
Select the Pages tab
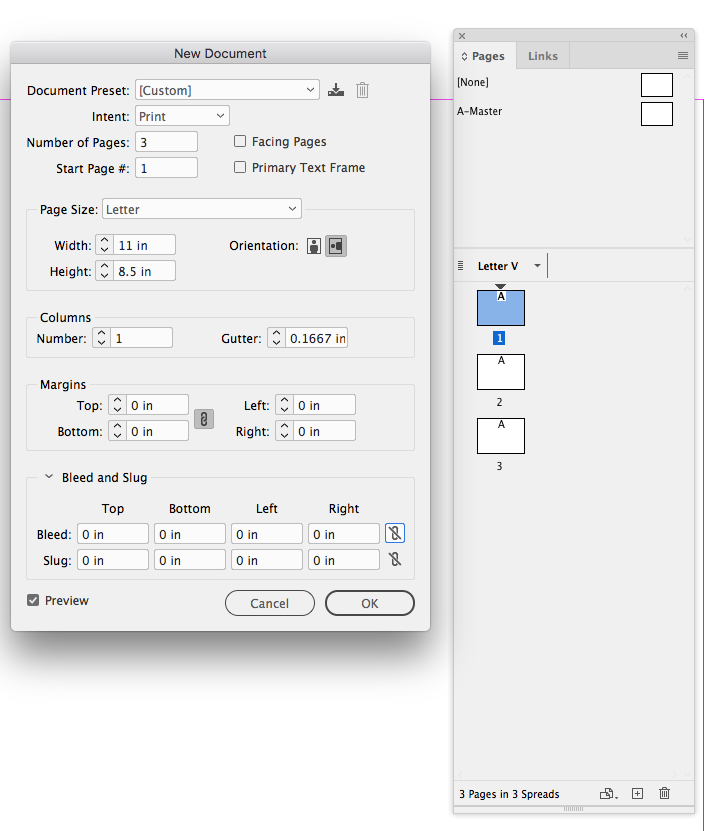pyautogui.click(x=484, y=56)
